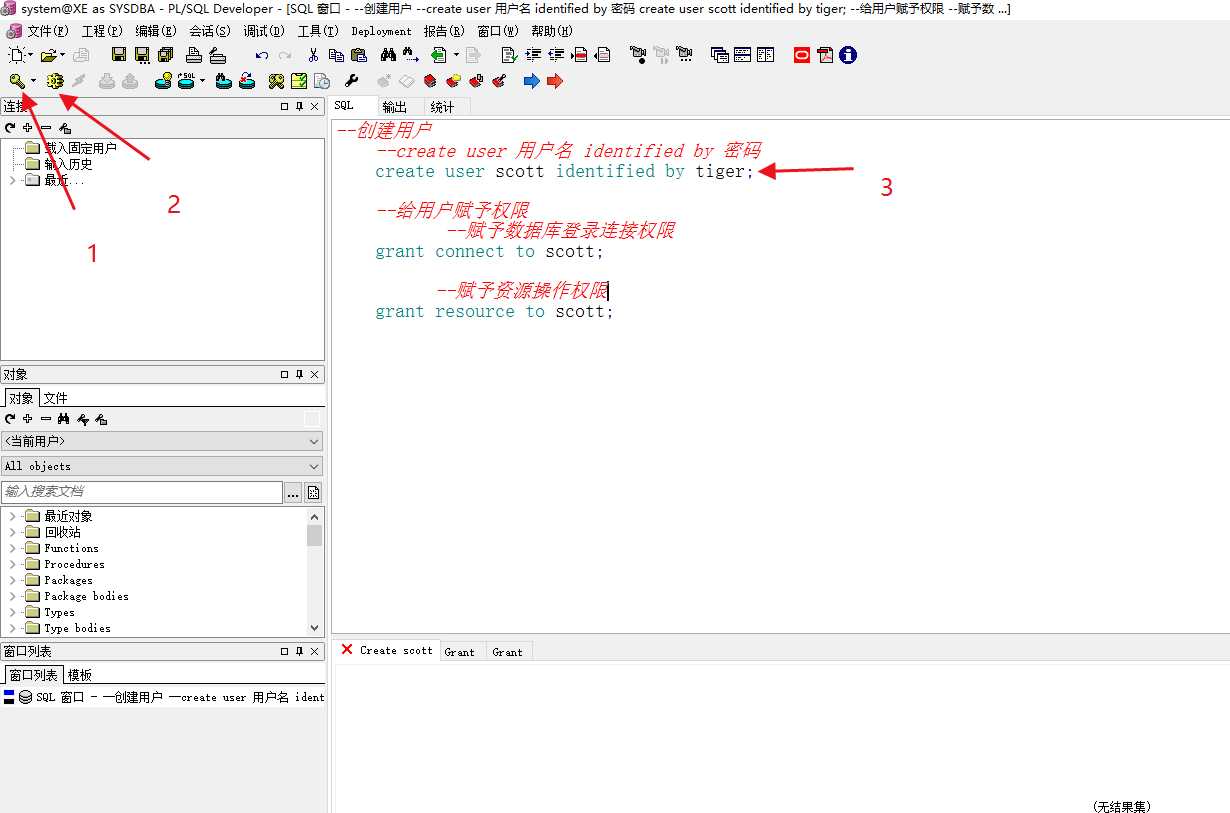This screenshot has width=1230, height=813.
Task: Click the PDF manual icon
Action: 825,55
